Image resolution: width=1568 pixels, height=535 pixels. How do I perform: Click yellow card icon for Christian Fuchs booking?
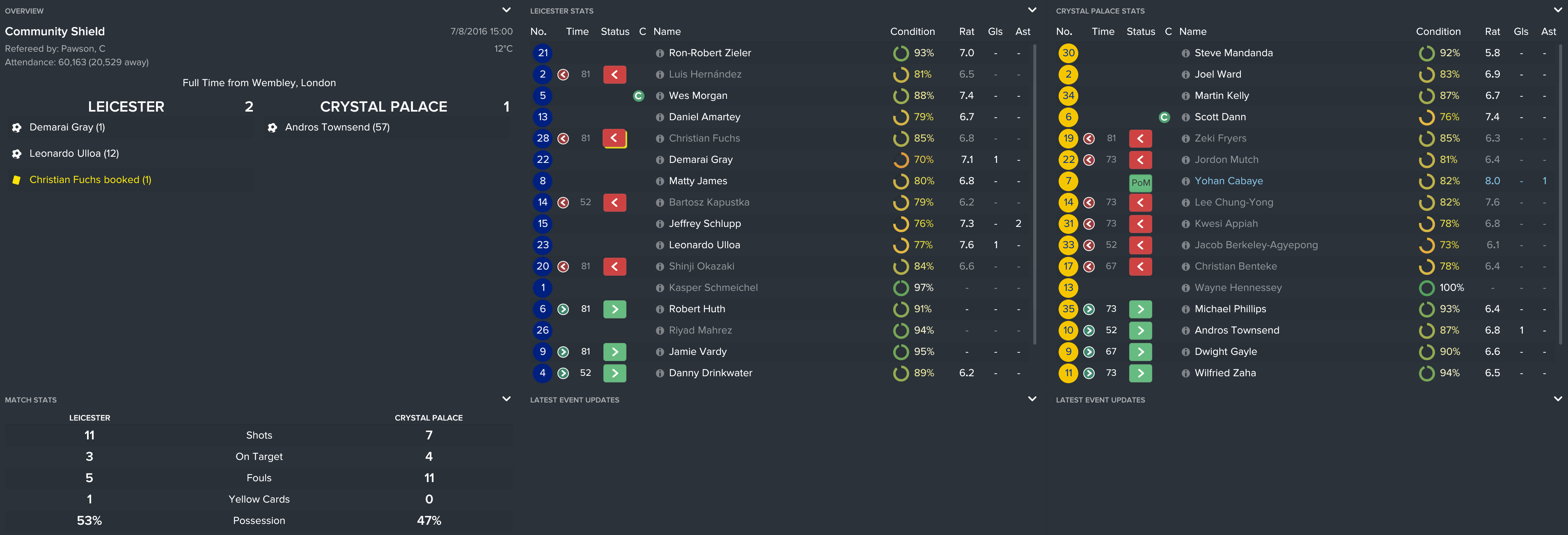(16, 180)
